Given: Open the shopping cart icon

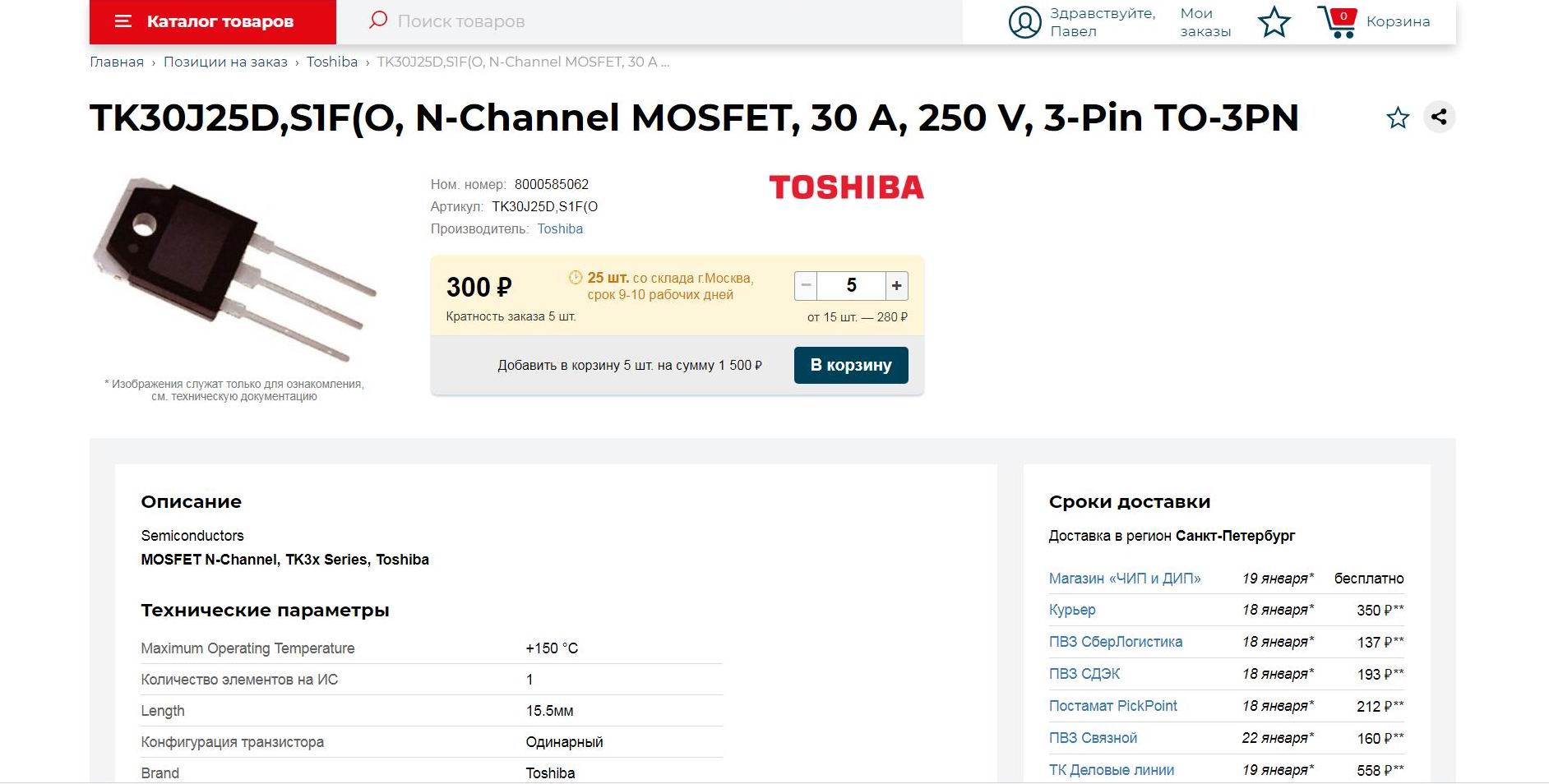Looking at the screenshot, I should (x=1337, y=22).
